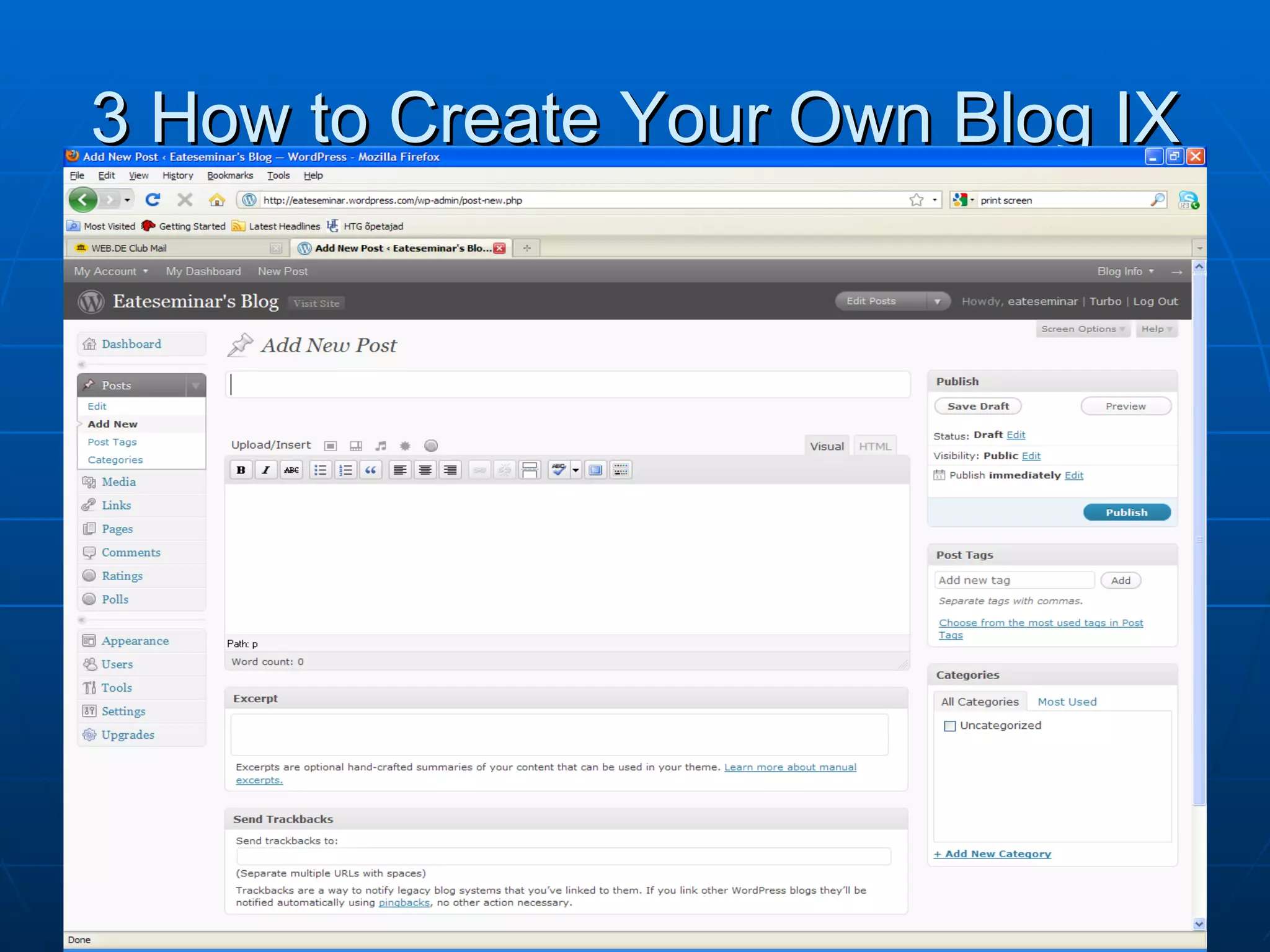1270x952 pixels.
Task: Insert the More tag break
Action: (530, 470)
